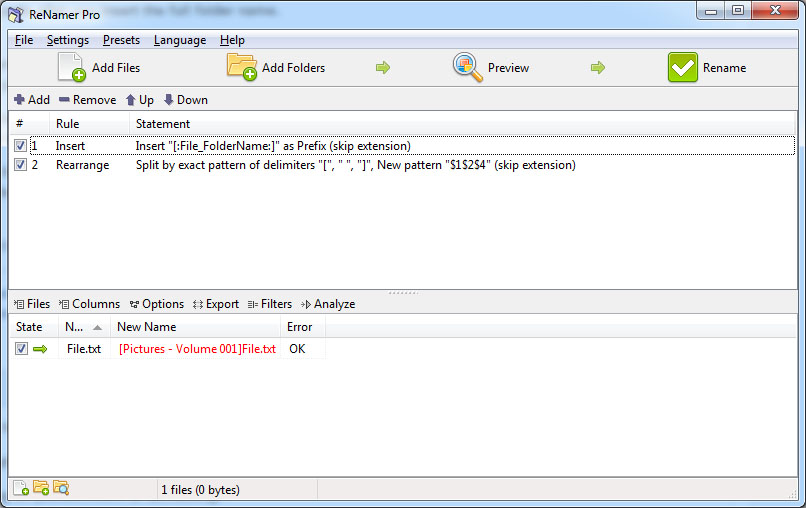
Task: Select the "Rearrange" rule name cell
Action: point(83,165)
